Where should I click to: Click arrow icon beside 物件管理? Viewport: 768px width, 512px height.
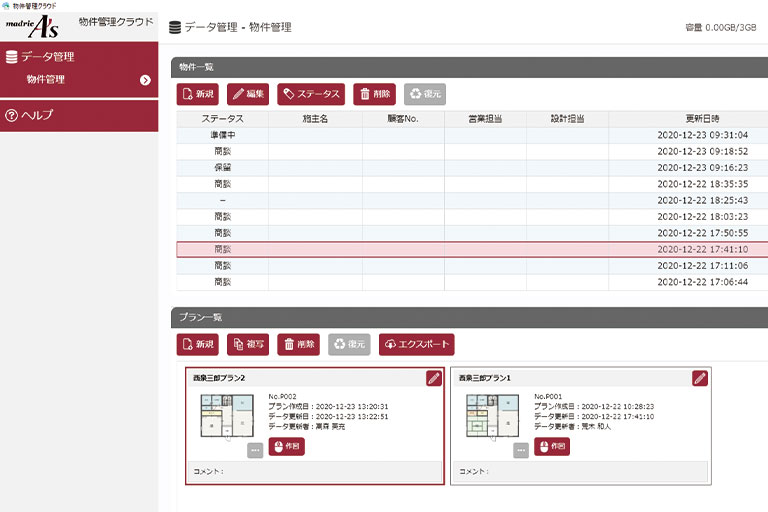145,80
